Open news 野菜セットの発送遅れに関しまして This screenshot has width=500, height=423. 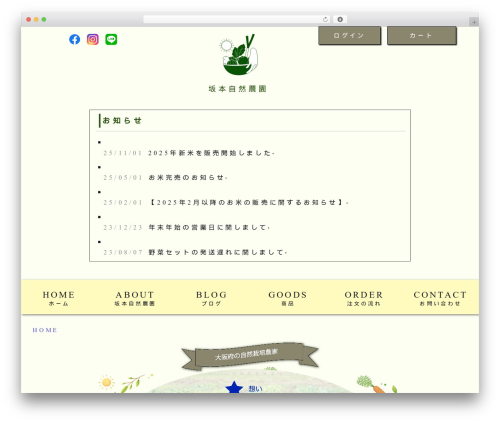[x=217, y=252]
